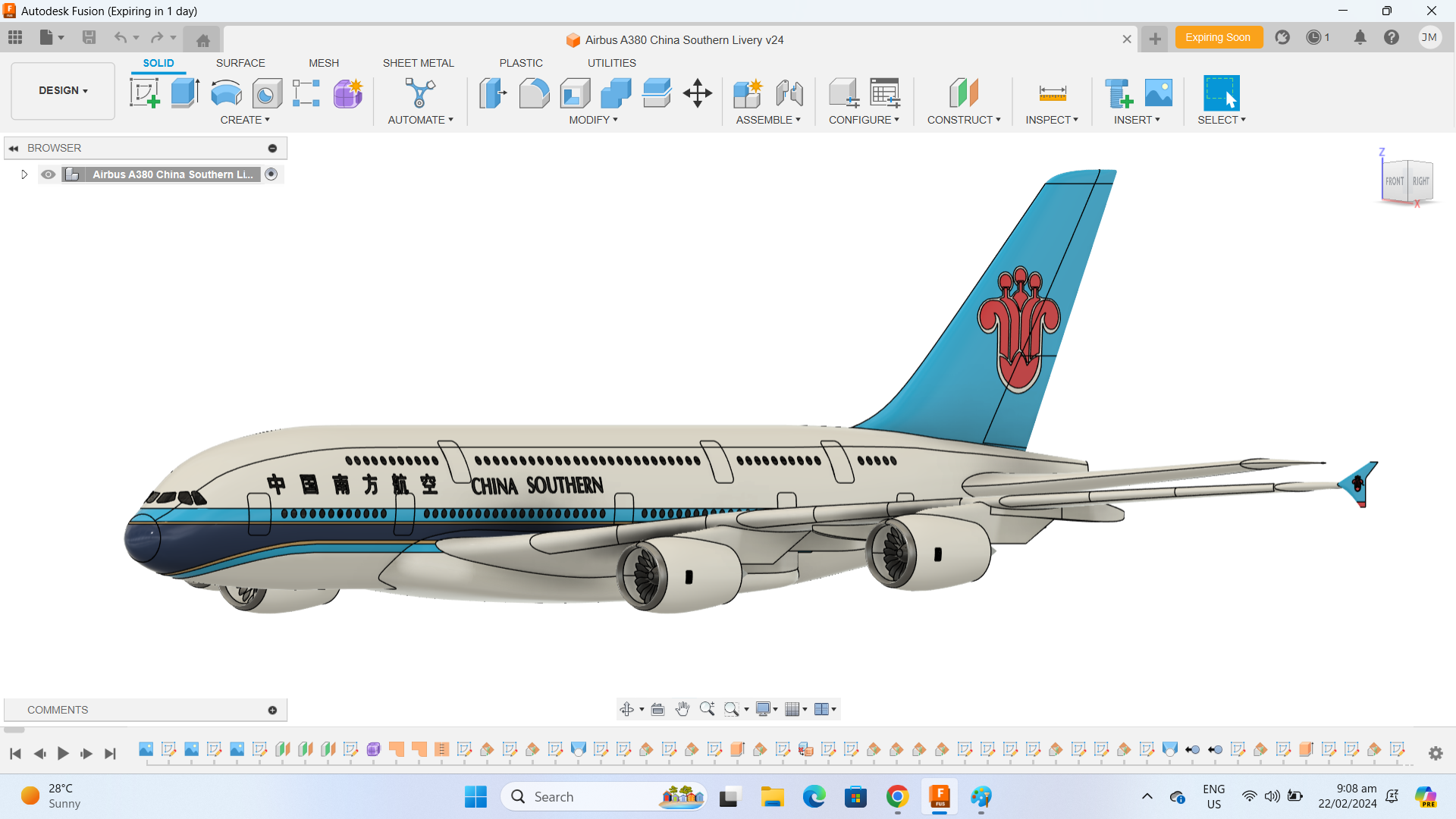Click the Expiring Soon button

1219,37
